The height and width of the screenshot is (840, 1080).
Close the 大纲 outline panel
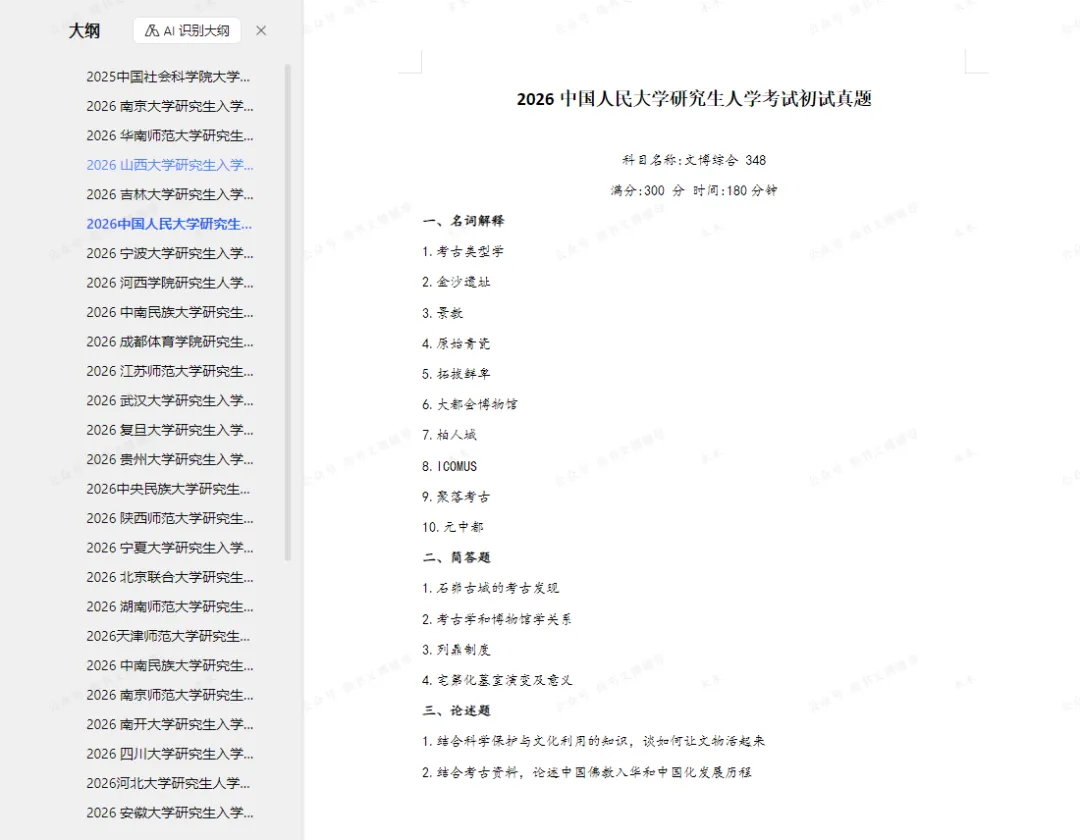tap(261, 30)
